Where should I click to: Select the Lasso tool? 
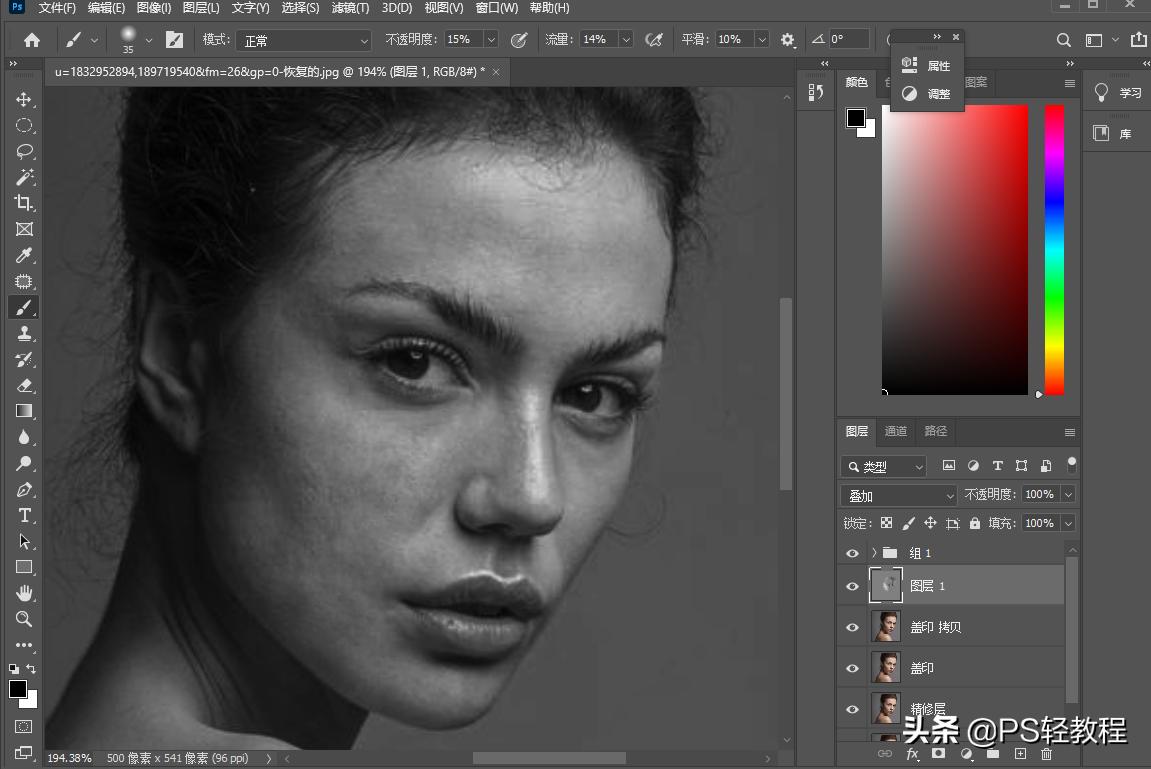(24, 152)
